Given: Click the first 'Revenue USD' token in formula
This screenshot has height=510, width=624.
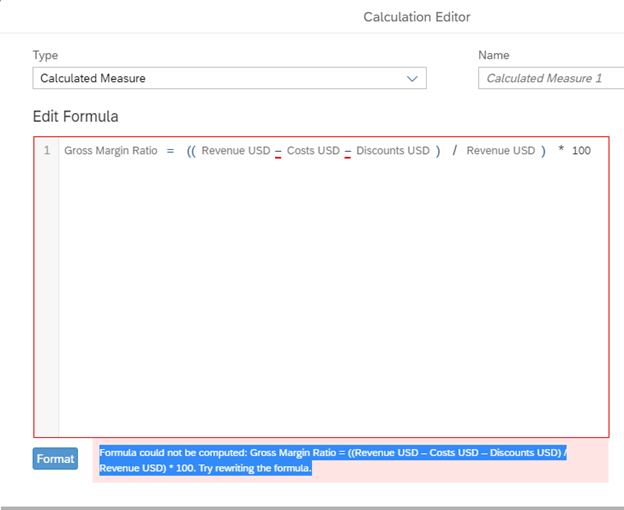Looking at the screenshot, I should pos(236,151).
